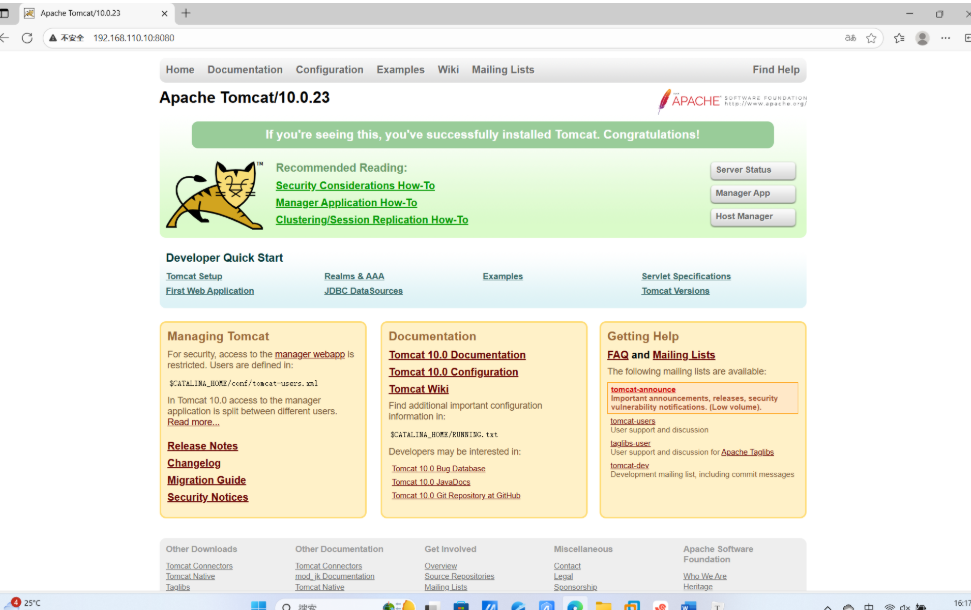This screenshot has width=971, height=610.
Task: Open Tomcat 10.0 Bug Database link
Action: coord(438,469)
